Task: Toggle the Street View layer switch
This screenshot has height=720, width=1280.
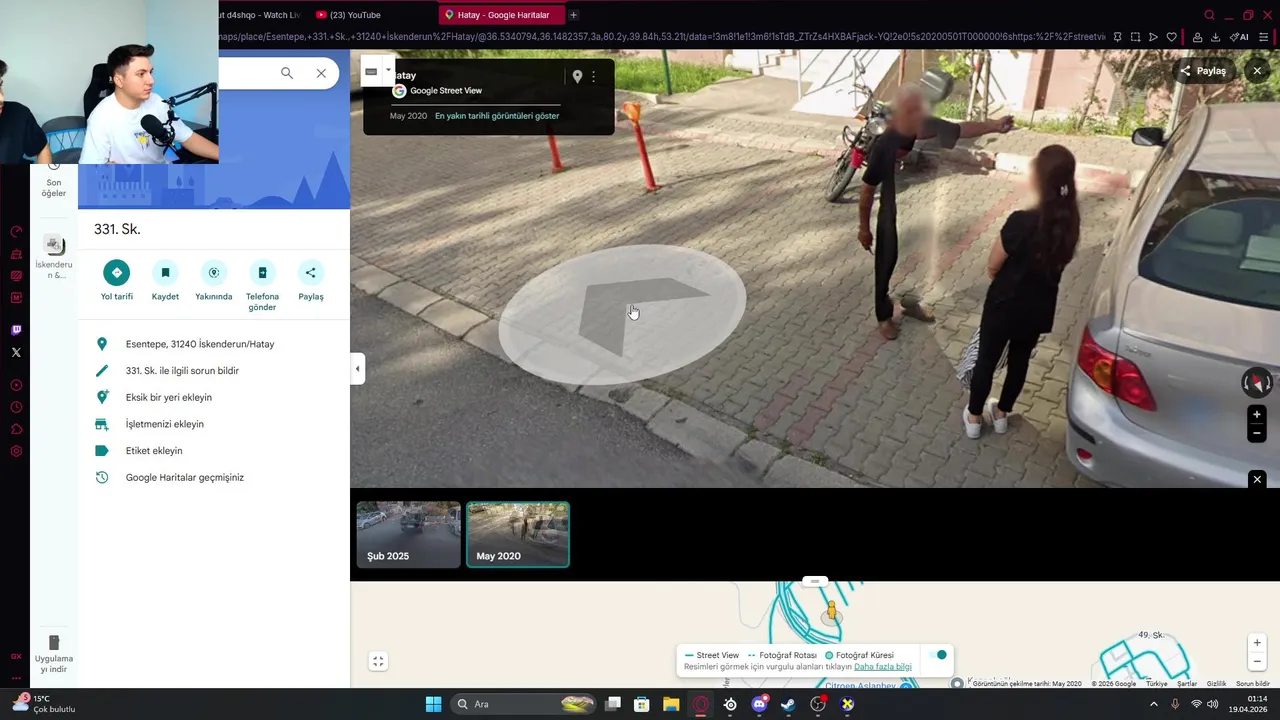Action: point(937,655)
